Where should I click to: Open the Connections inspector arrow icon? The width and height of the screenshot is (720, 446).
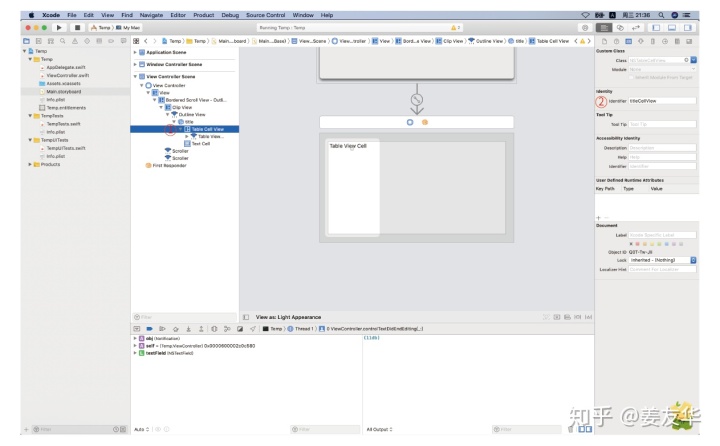(x=665, y=41)
